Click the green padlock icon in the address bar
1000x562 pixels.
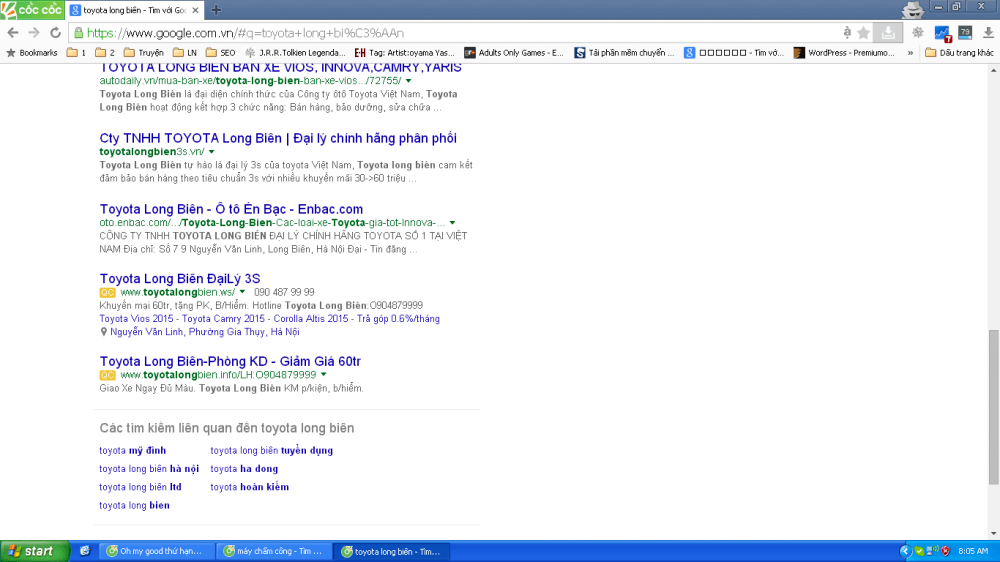pos(78,33)
